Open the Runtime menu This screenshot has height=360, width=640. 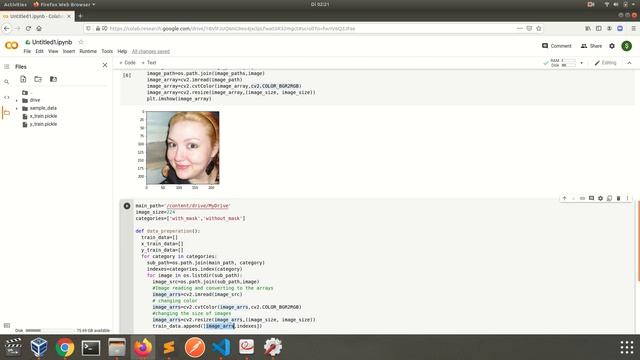tap(88, 51)
